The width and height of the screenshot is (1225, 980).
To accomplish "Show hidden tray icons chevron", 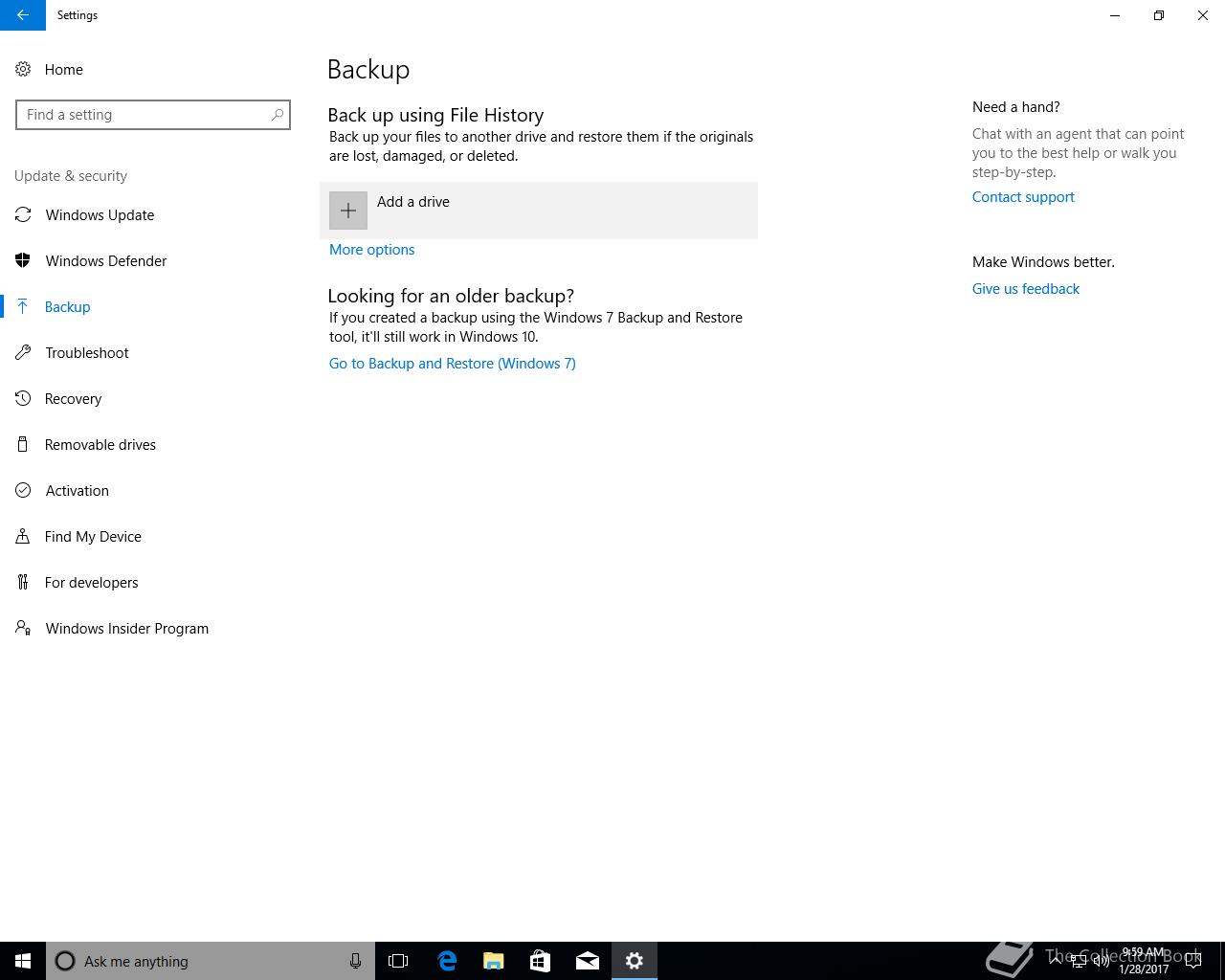I will [1056, 961].
